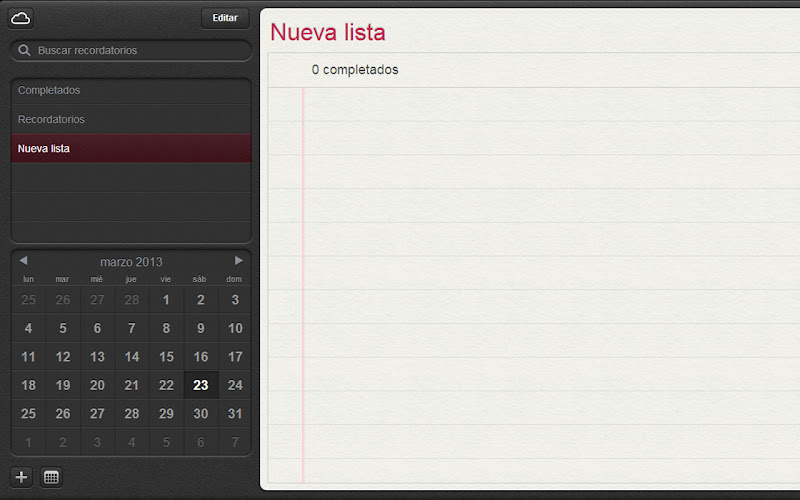
Task: Select greyed April 5 in last row
Action: point(166,442)
